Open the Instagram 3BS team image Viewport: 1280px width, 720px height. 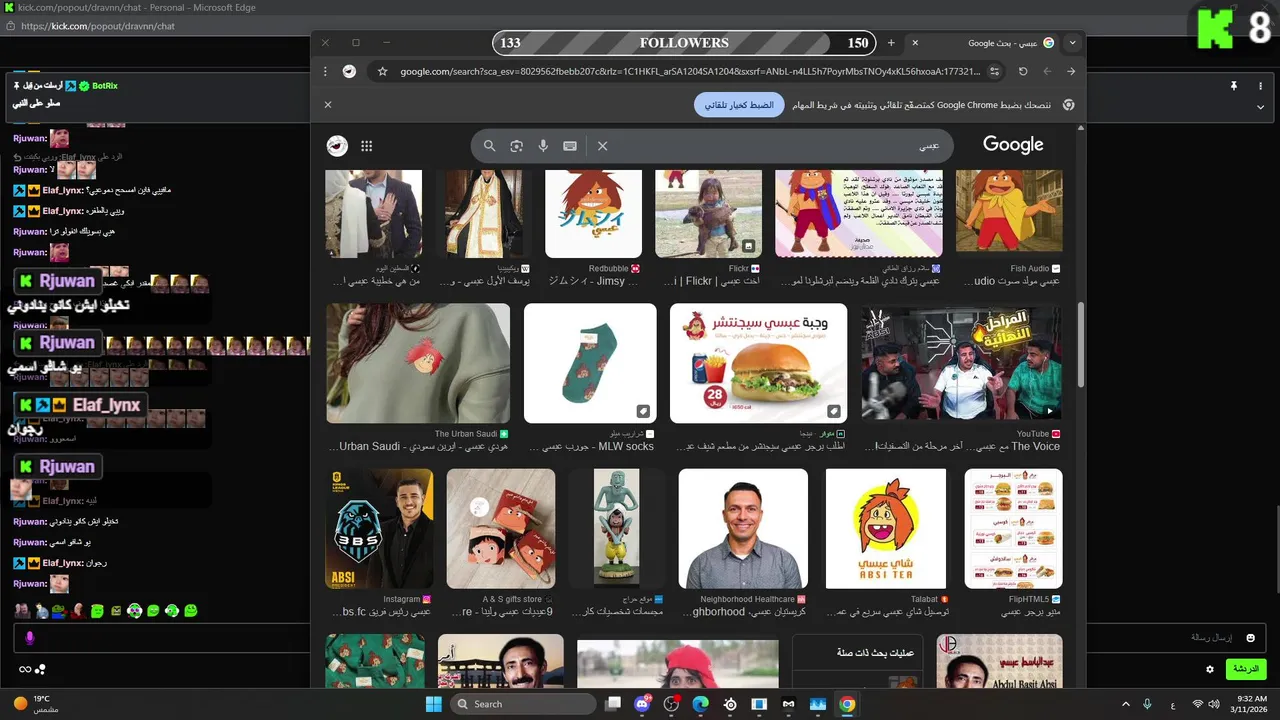[380, 529]
